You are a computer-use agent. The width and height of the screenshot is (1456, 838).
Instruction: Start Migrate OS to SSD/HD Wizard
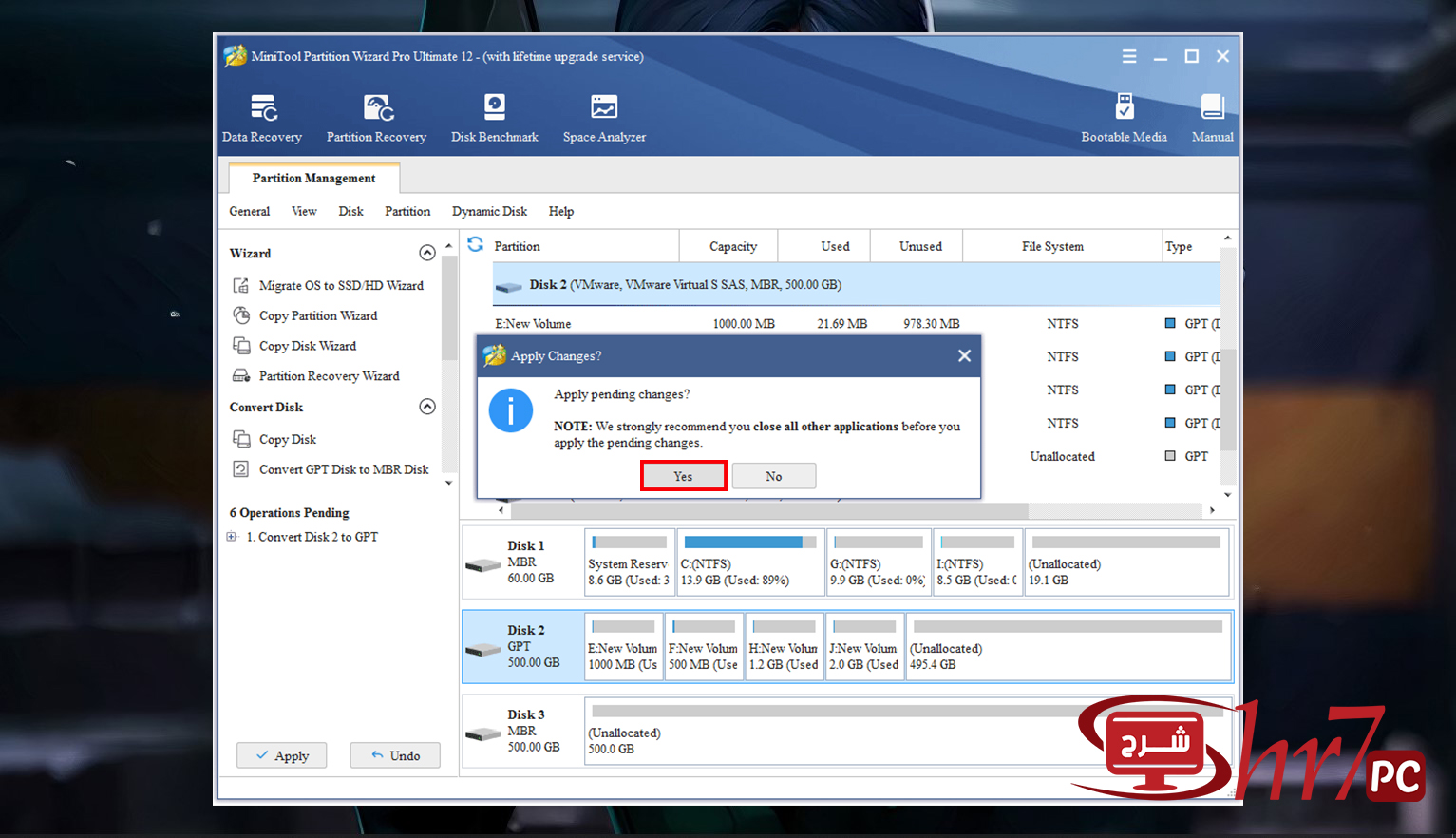coord(329,285)
